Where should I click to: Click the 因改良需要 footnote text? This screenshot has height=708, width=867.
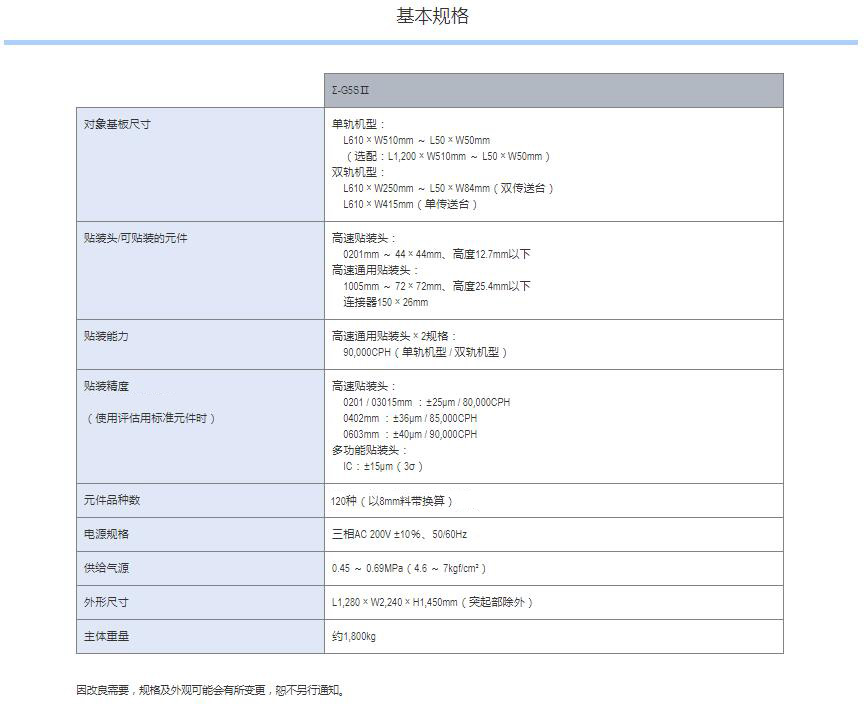210,690
